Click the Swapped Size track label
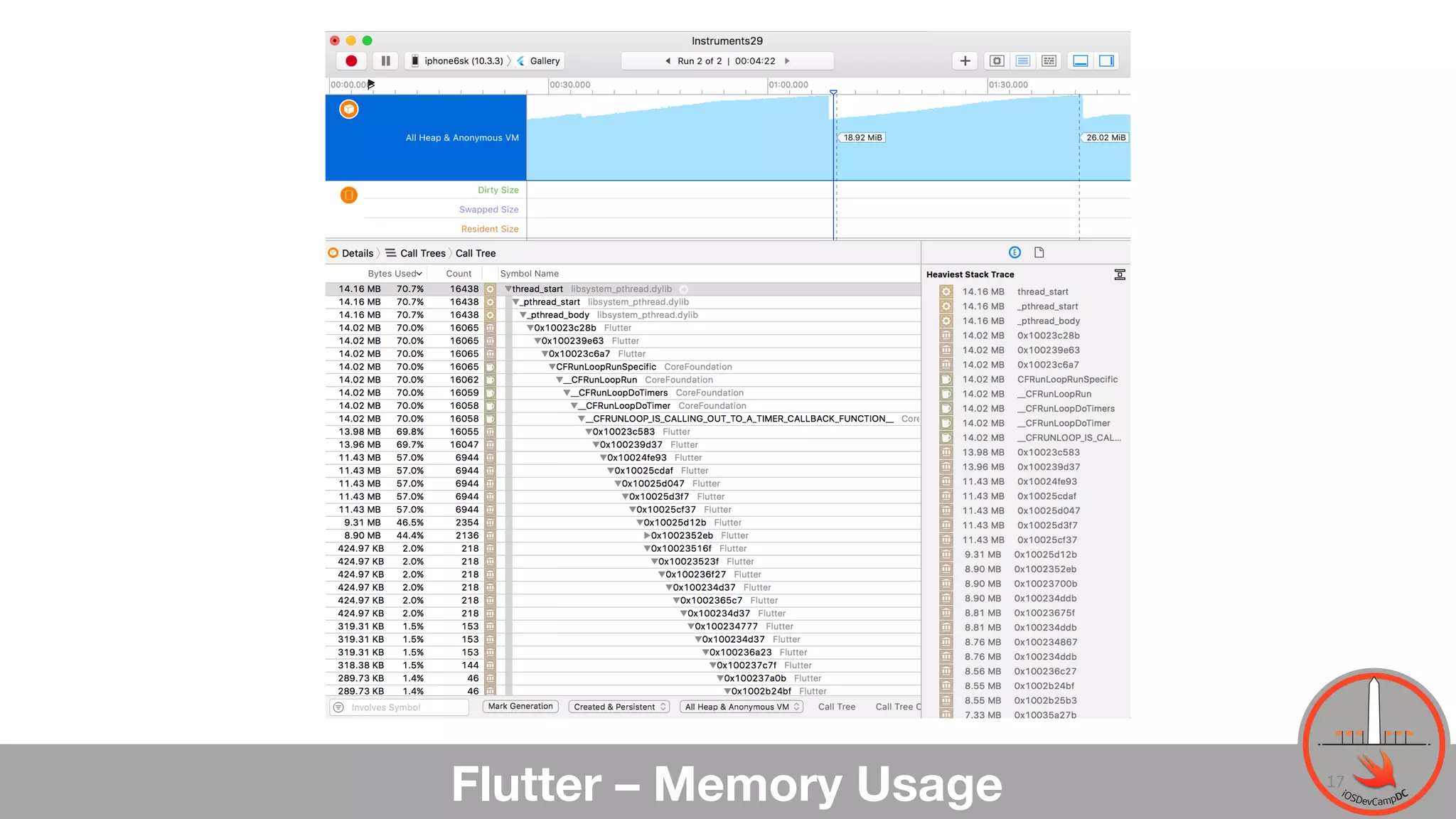The width and height of the screenshot is (1456, 819). point(489,210)
